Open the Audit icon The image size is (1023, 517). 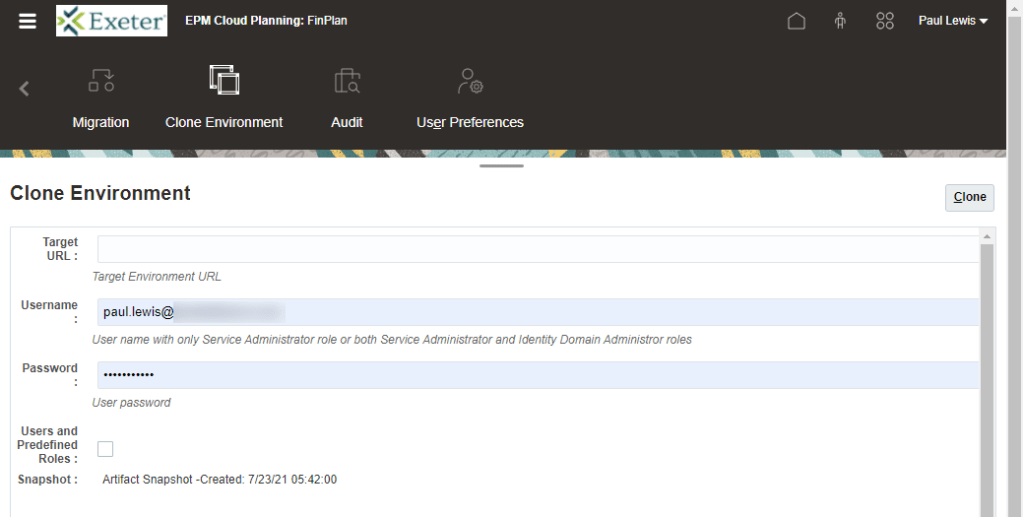click(x=347, y=81)
